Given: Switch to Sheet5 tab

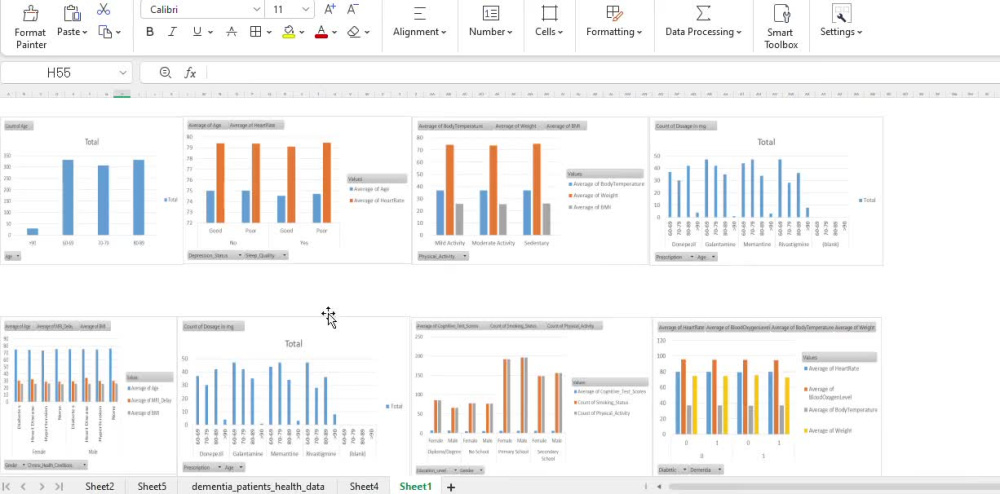Looking at the screenshot, I should [x=152, y=486].
